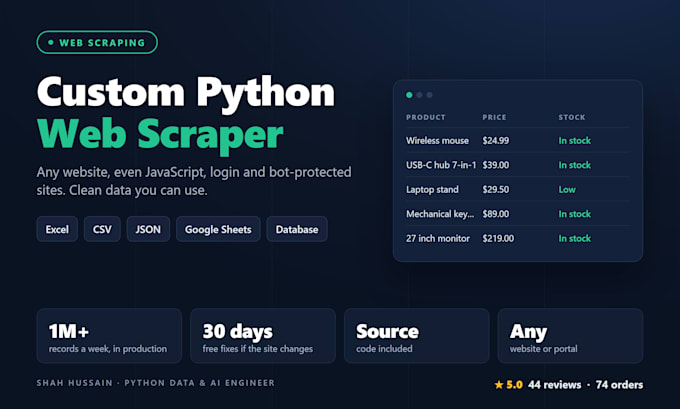Image resolution: width=680 pixels, height=409 pixels.
Task: Select the Wireless mouse product cell
Action: point(437,141)
